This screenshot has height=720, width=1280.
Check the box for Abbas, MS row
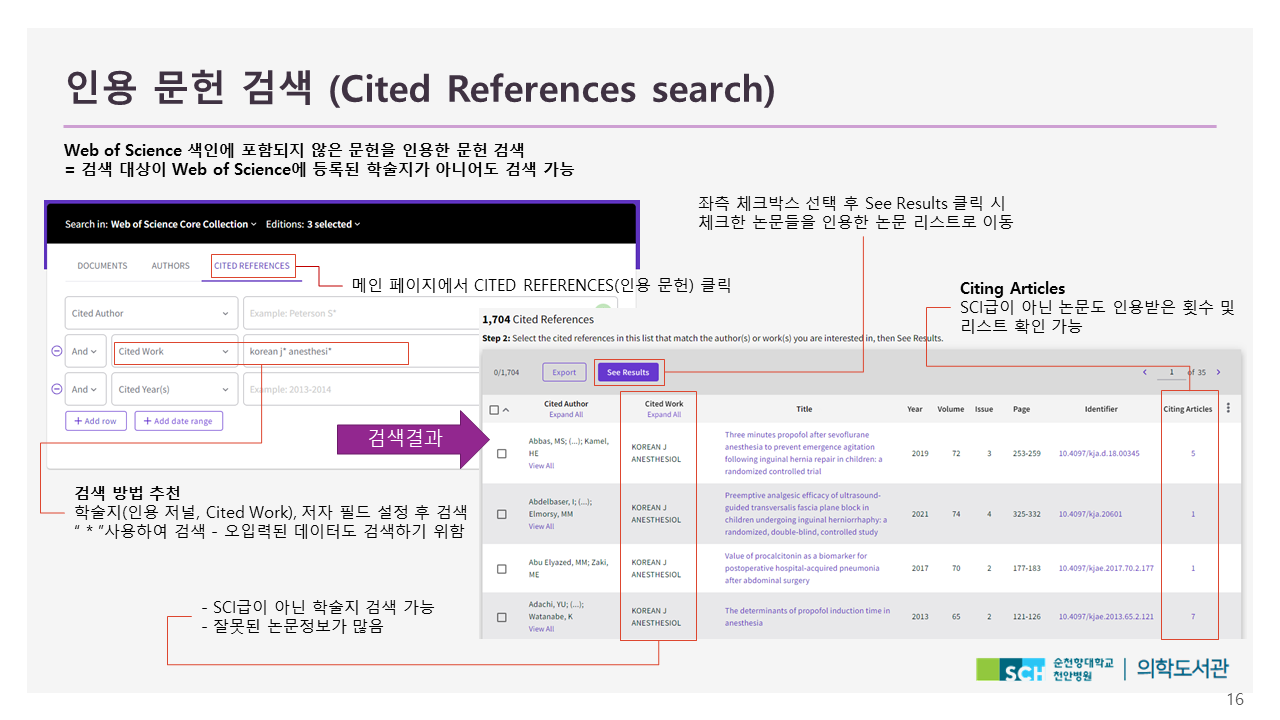tap(502, 453)
